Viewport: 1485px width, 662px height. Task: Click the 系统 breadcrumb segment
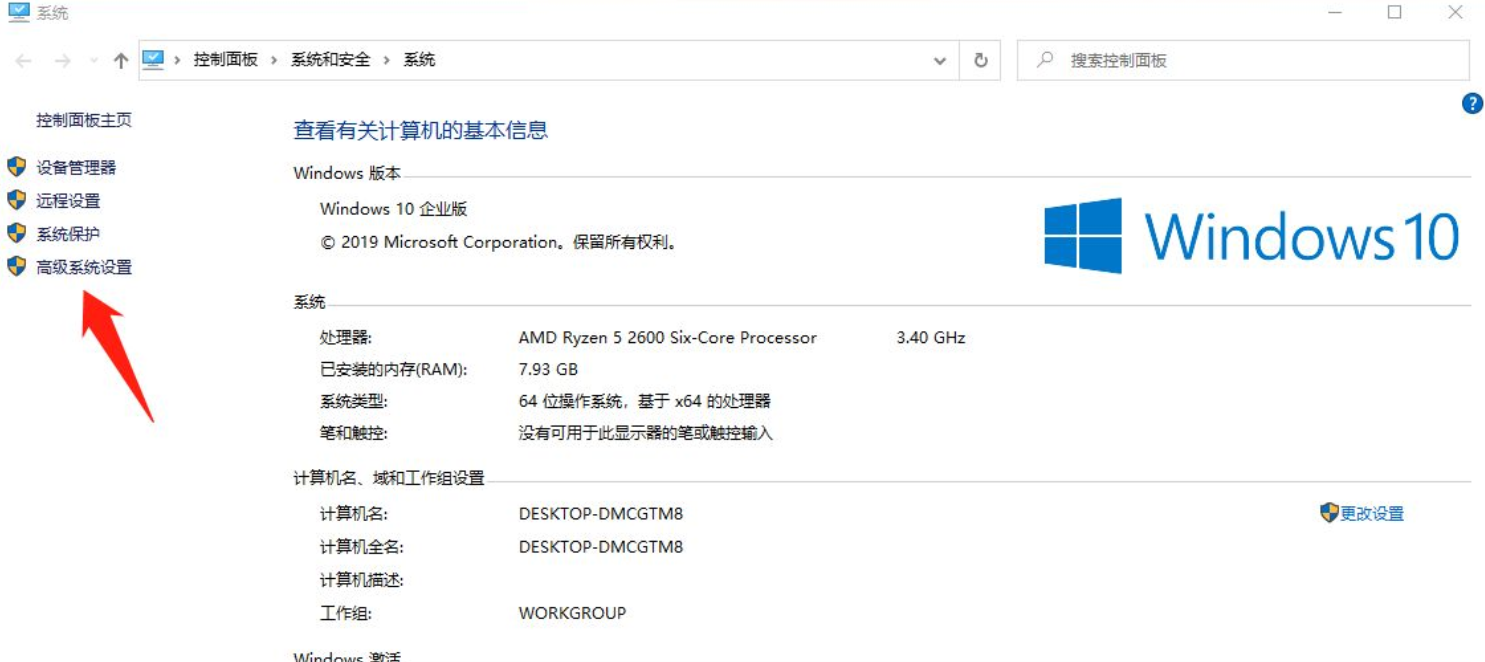(x=419, y=60)
